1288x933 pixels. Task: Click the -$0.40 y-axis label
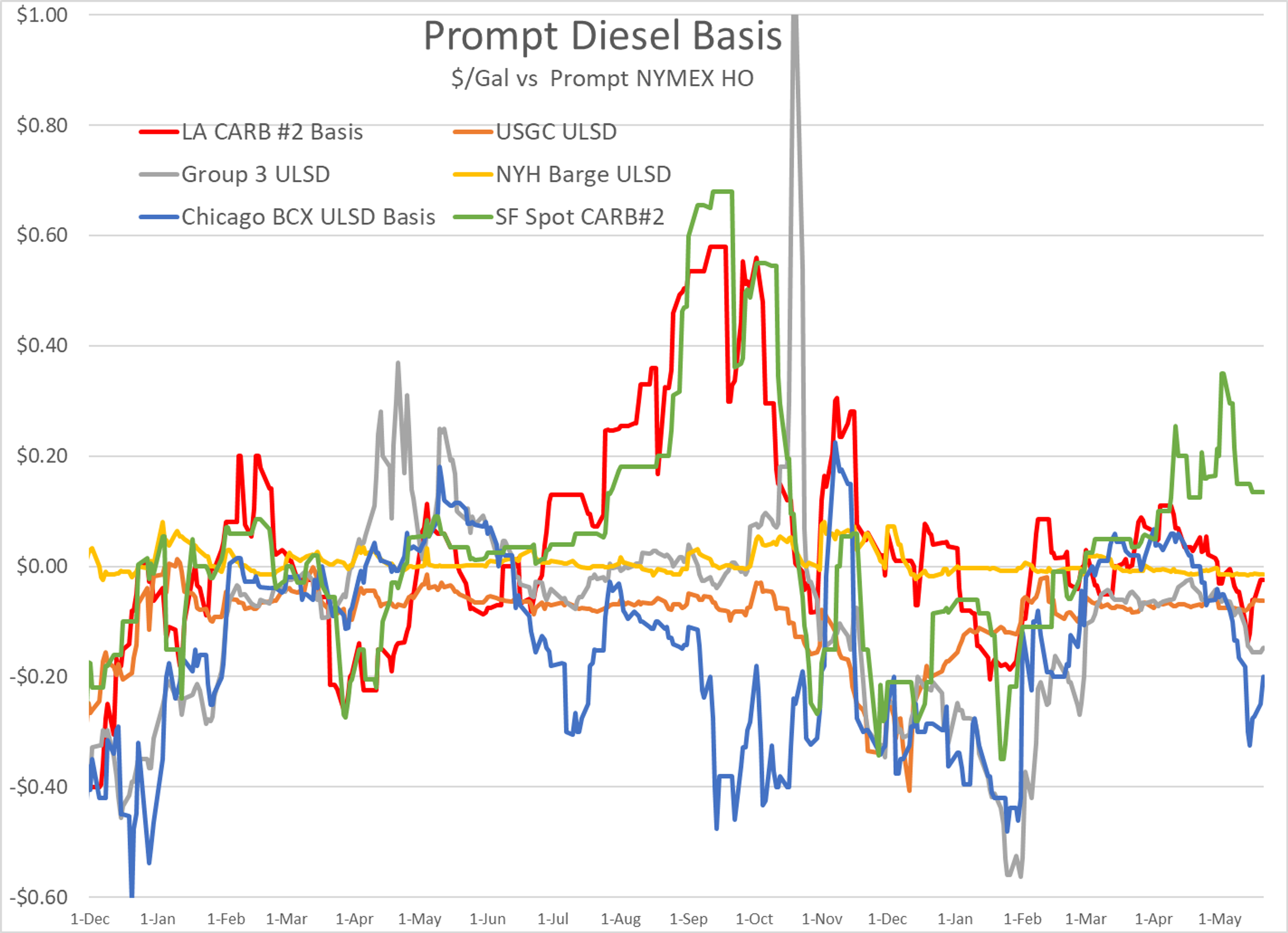(39, 786)
